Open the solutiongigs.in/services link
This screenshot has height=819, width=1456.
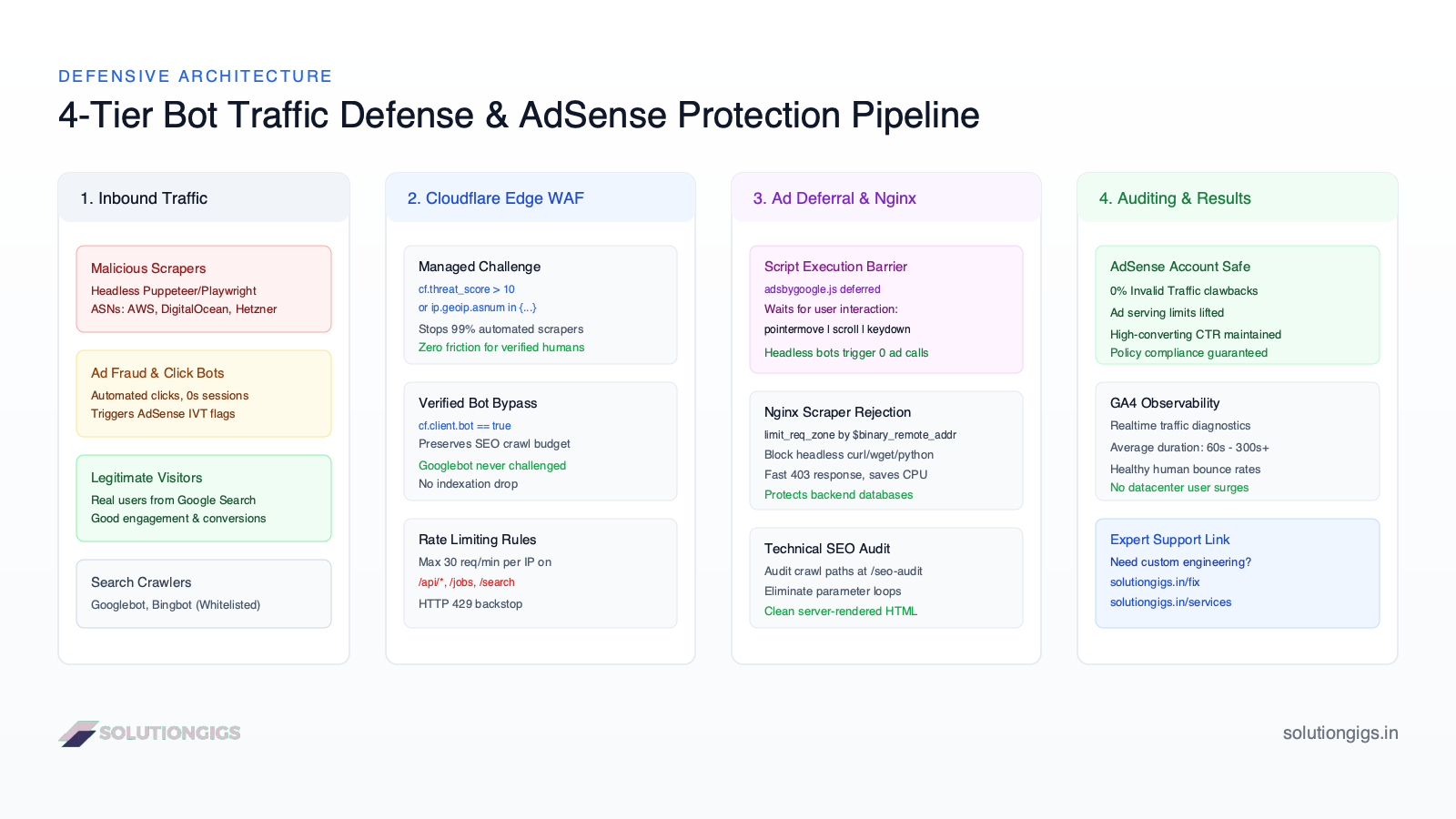point(1170,602)
